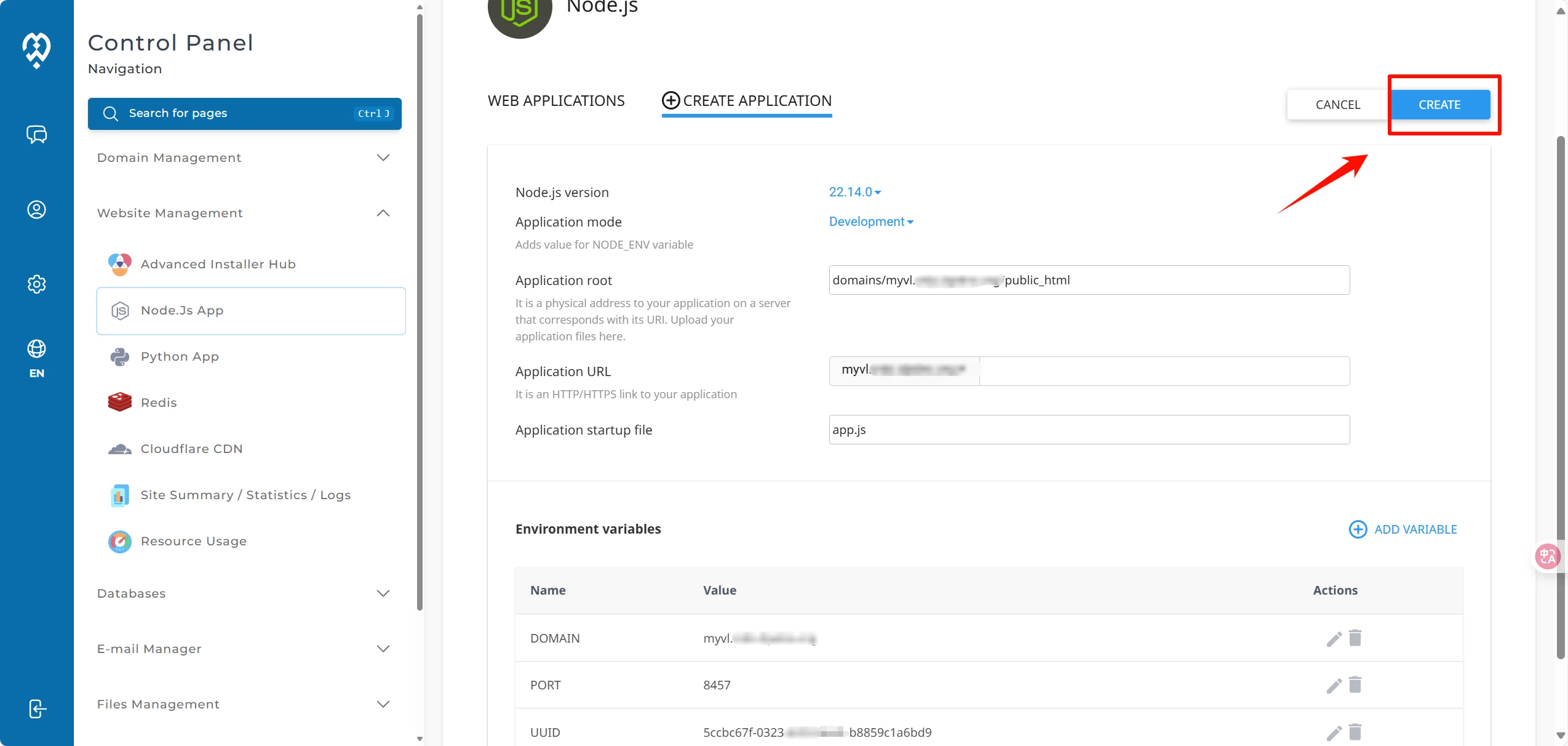1568x746 pixels.
Task: Click the Application startup file field
Action: pos(1089,430)
